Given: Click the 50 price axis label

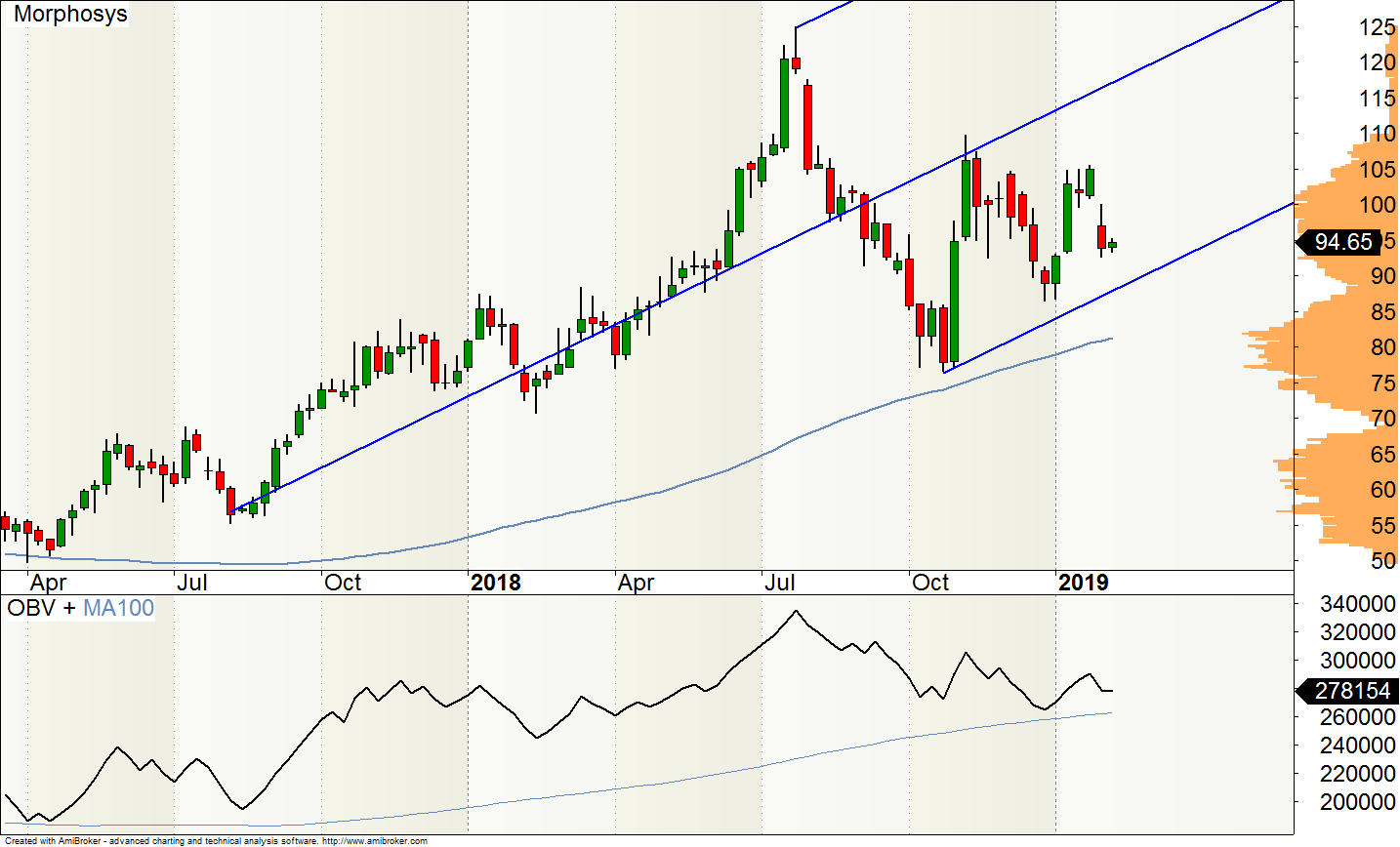Looking at the screenshot, I should (1382, 561).
